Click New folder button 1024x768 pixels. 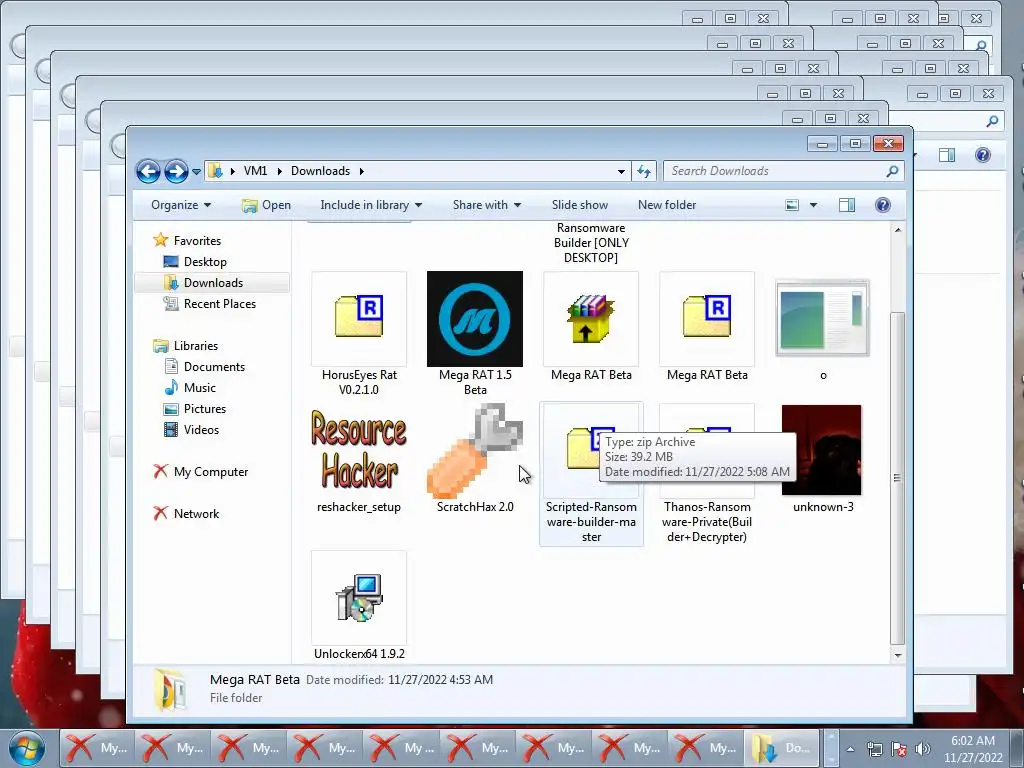click(667, 205)
